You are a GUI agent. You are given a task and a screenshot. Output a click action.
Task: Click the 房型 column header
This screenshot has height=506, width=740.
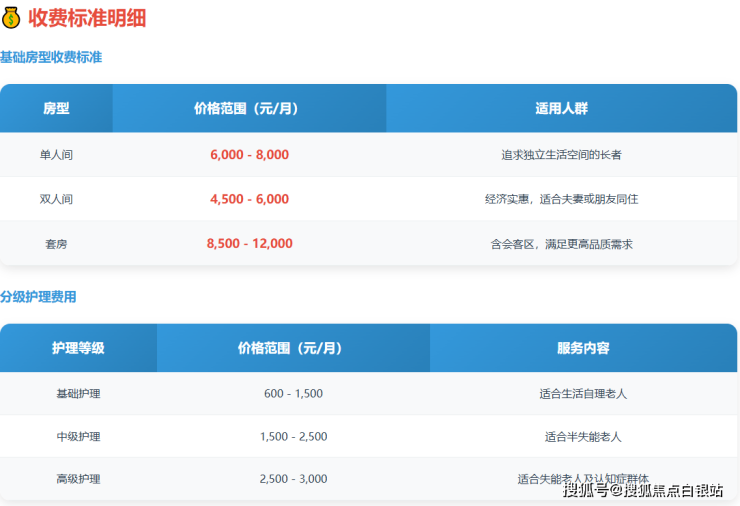tap(56, 108)
